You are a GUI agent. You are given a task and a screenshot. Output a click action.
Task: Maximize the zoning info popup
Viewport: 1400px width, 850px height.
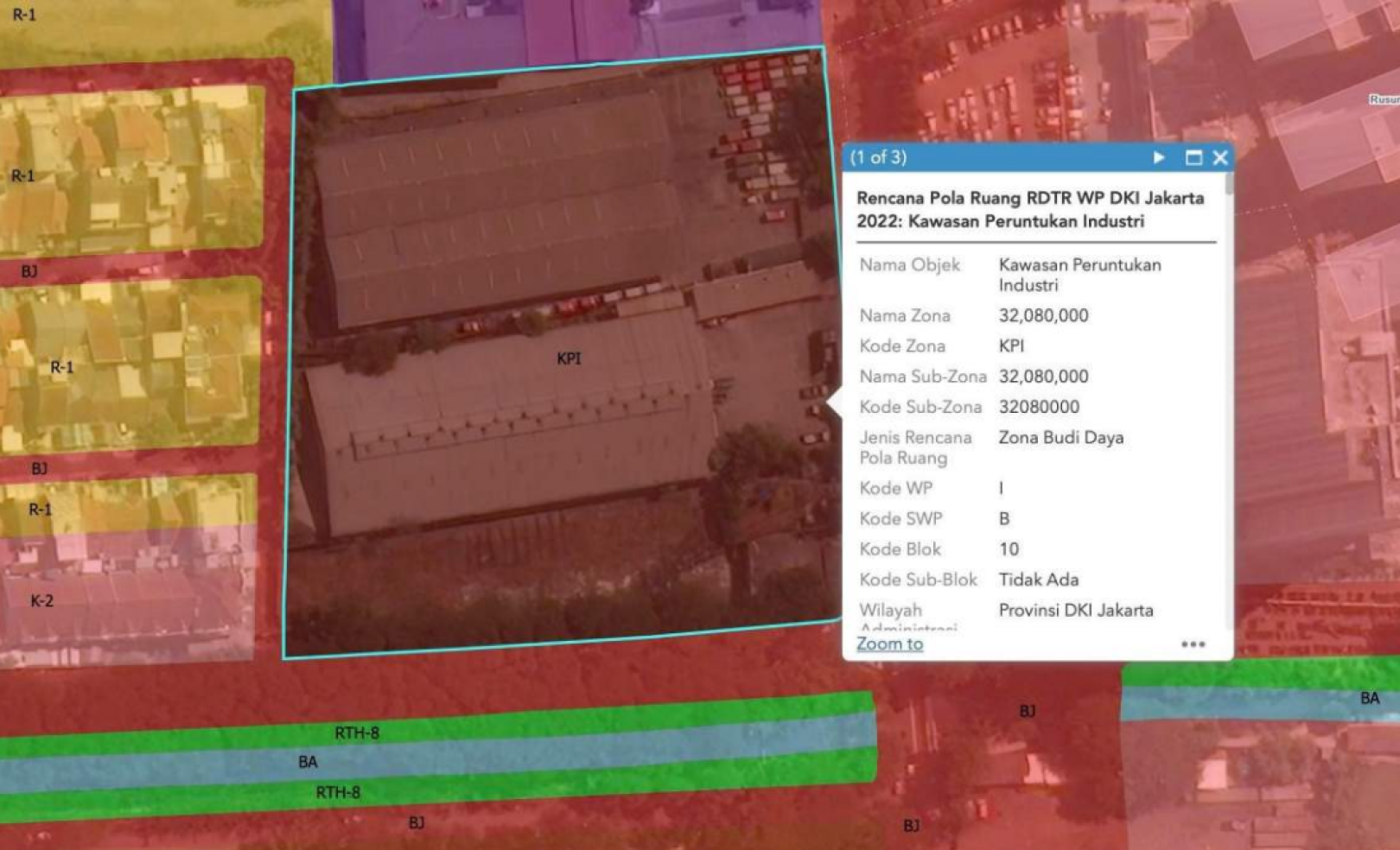click(1193, 157)
